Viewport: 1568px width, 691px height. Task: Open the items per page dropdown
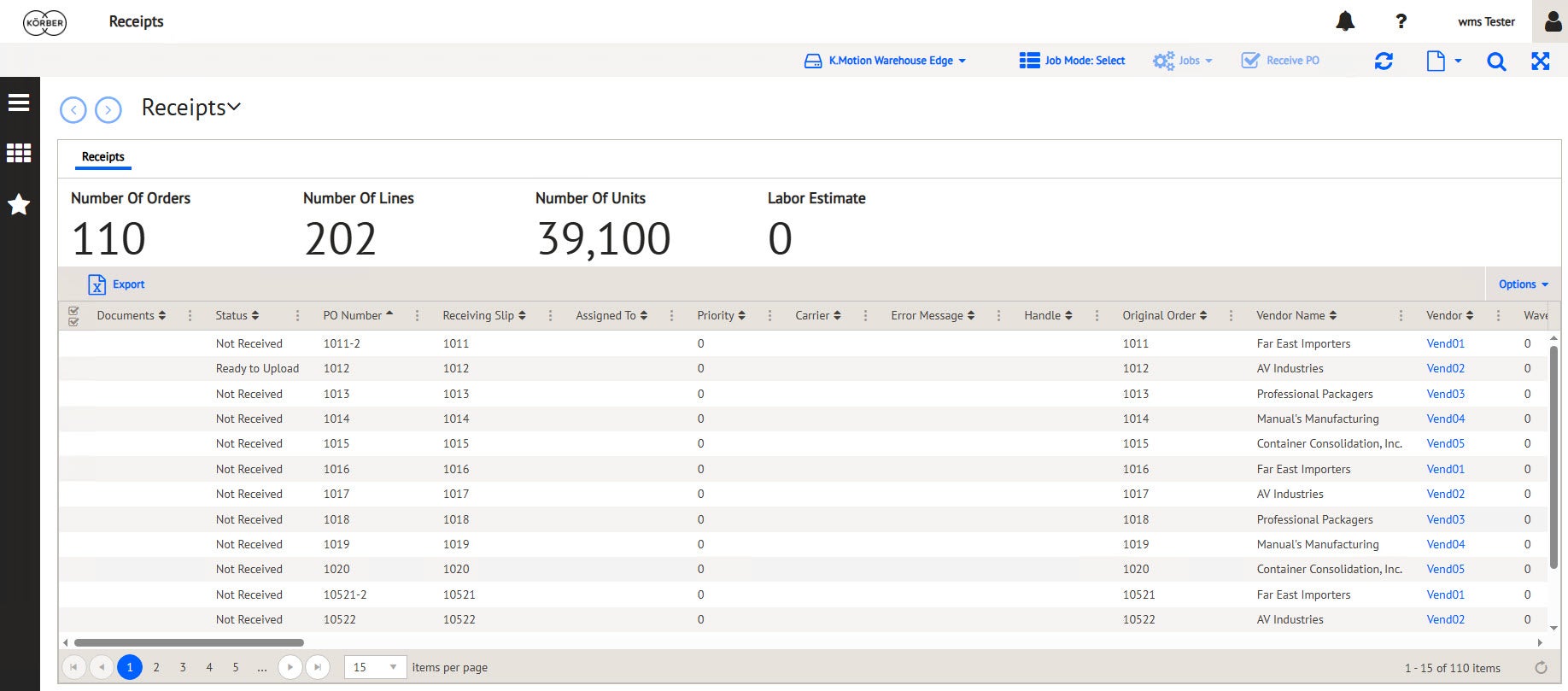[x=375, y=667]
